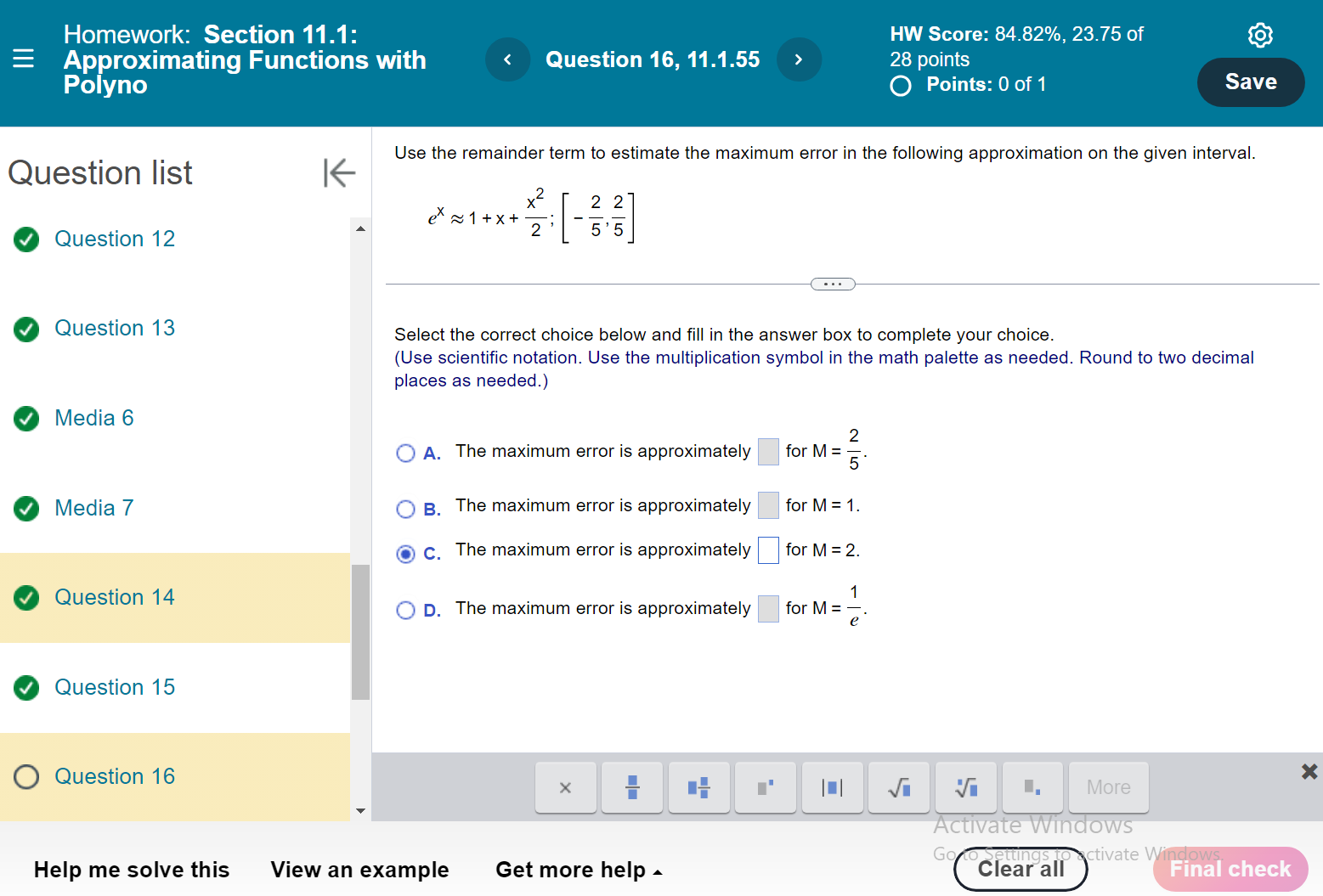1323x896 pixels.
Task: Insert a subscript from math palette
Action: coord(1032,787)
